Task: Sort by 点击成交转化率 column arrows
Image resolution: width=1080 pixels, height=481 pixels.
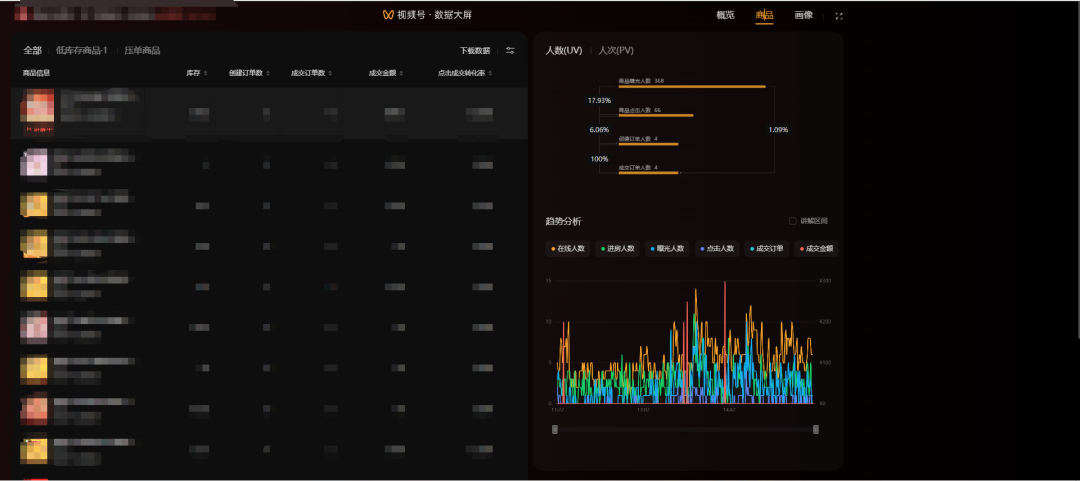Action: [x=490, y=73]
